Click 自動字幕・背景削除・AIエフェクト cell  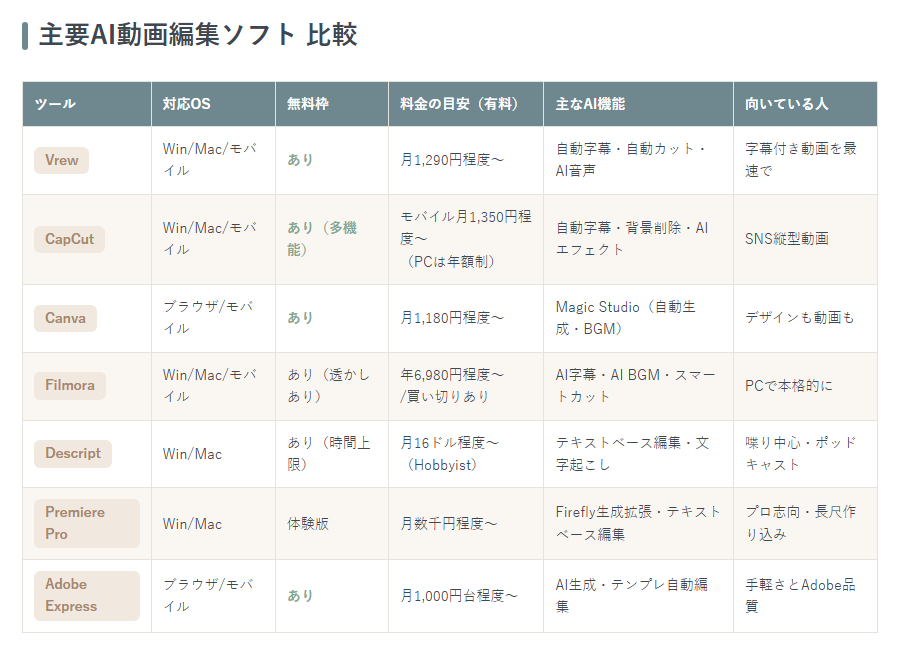tap(638, 239)
